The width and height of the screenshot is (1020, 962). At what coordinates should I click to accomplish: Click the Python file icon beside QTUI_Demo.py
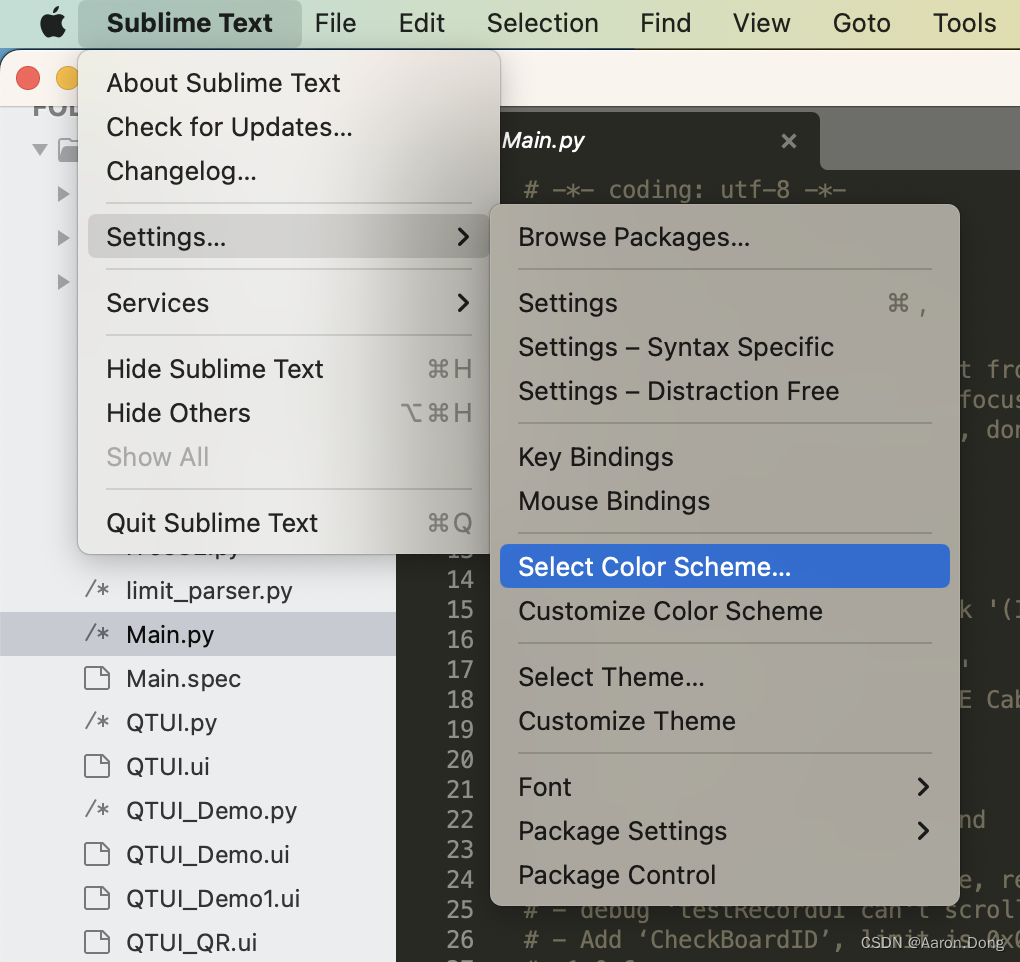pos(97,809)
